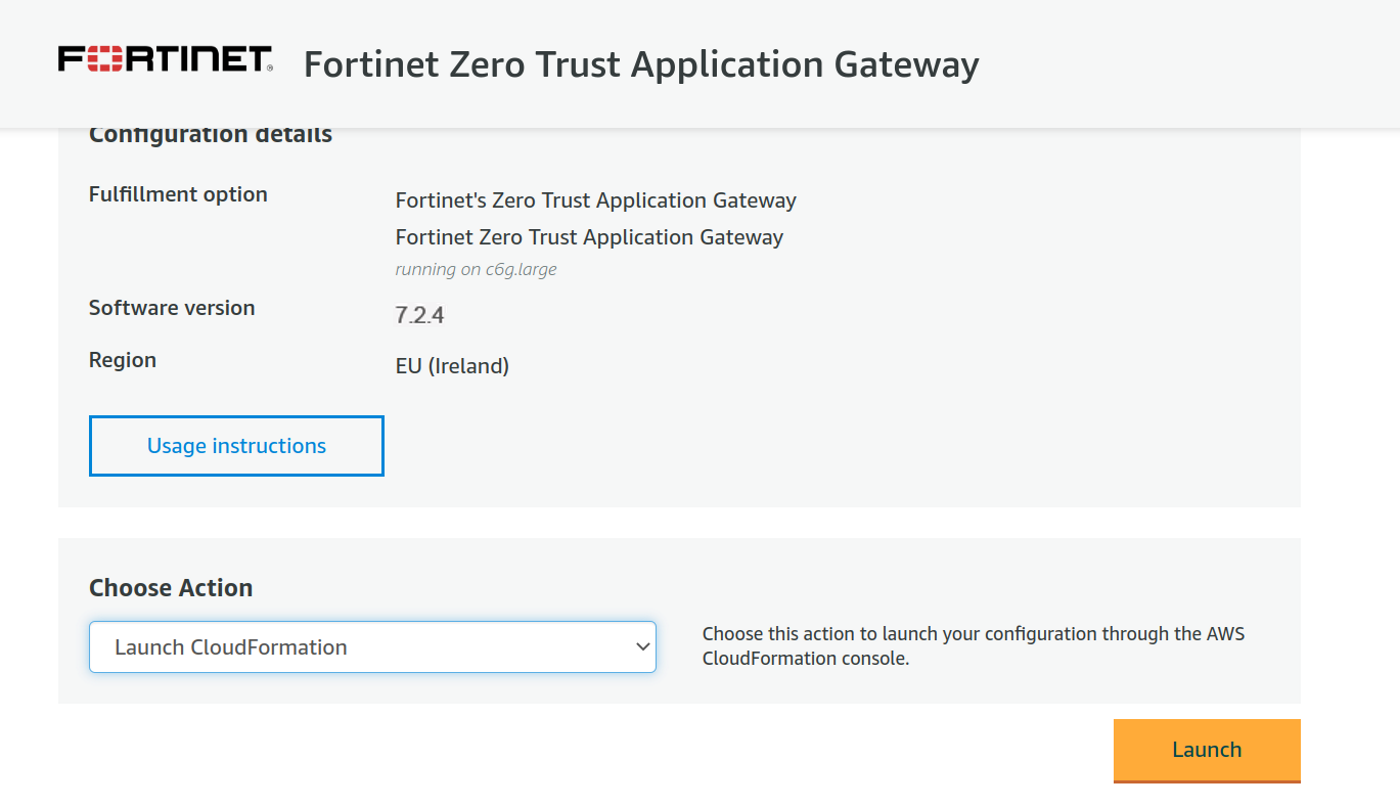1400x807 pixels.
Task: Click the dropdown chevron next to Launch CloudFormation
Action: coord(642,647)
